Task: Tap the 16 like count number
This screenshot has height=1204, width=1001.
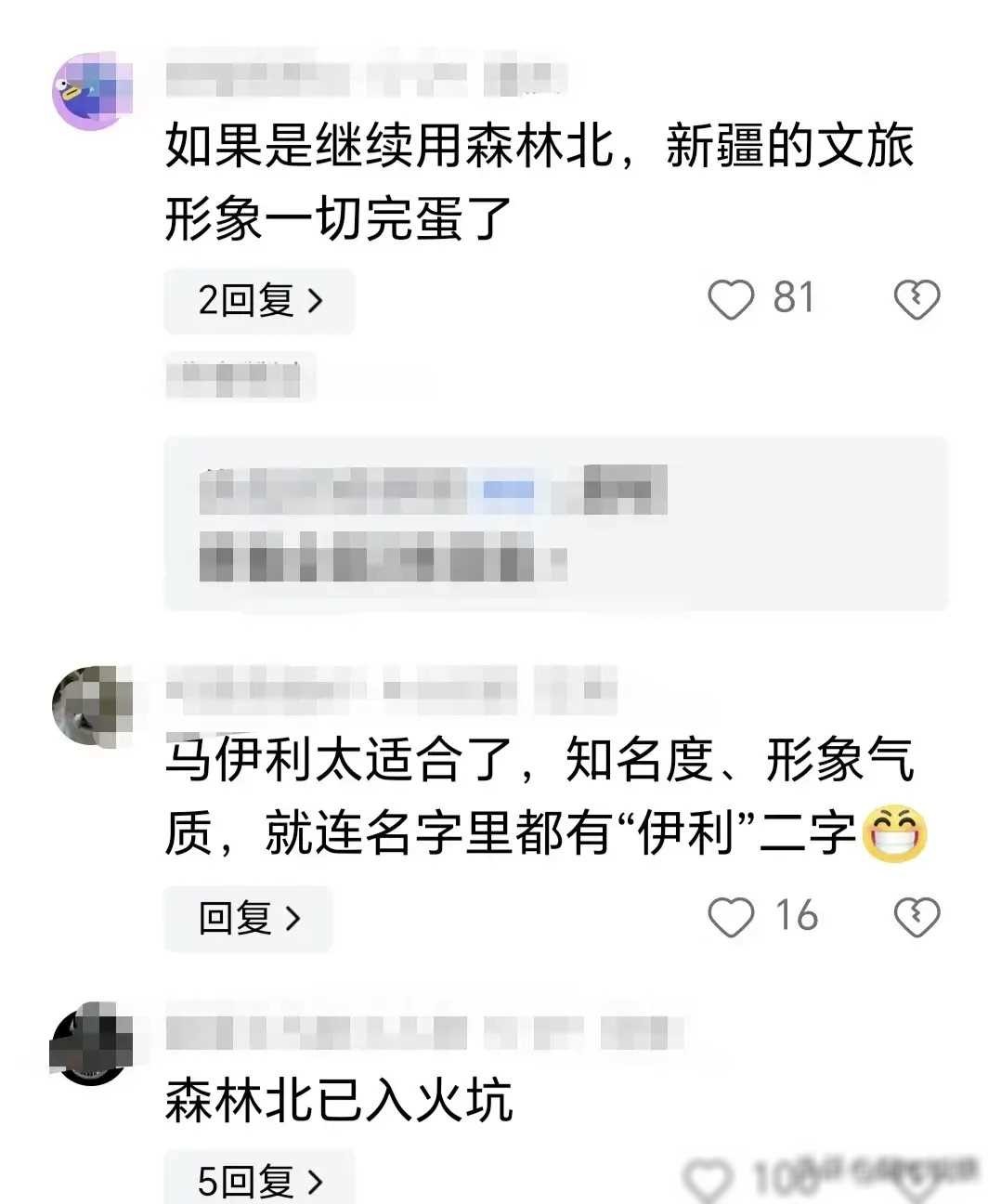Action: click(797, 916)
